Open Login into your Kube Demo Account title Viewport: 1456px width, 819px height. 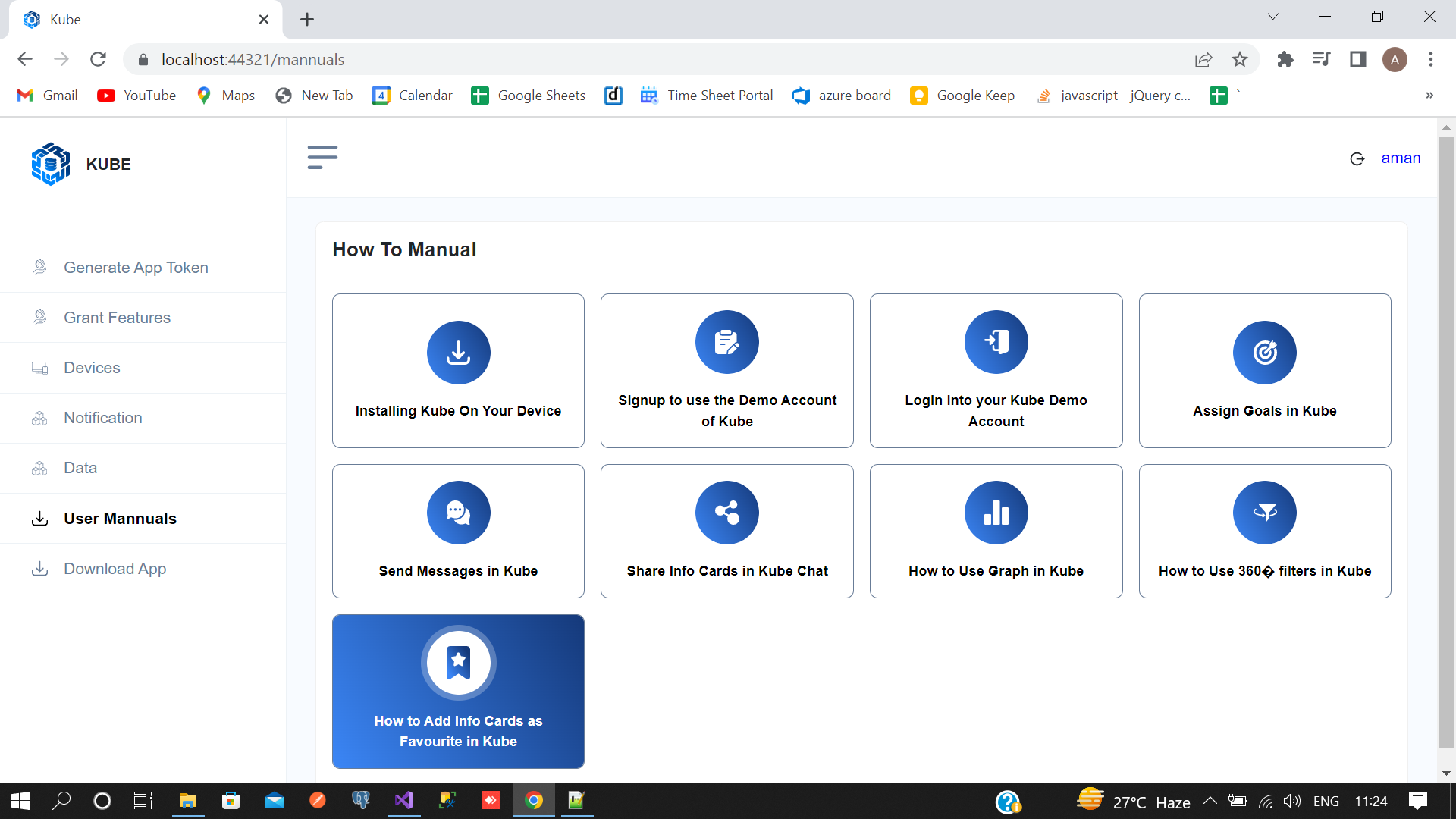point(996,411)
